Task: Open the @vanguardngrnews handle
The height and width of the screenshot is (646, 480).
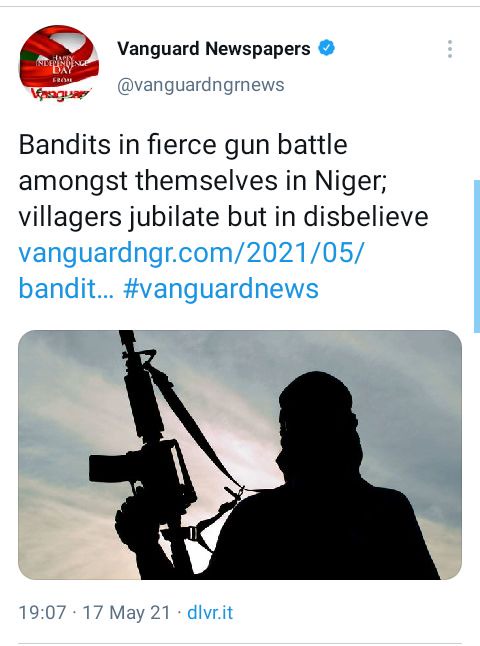Action: (x=201, y=85)
